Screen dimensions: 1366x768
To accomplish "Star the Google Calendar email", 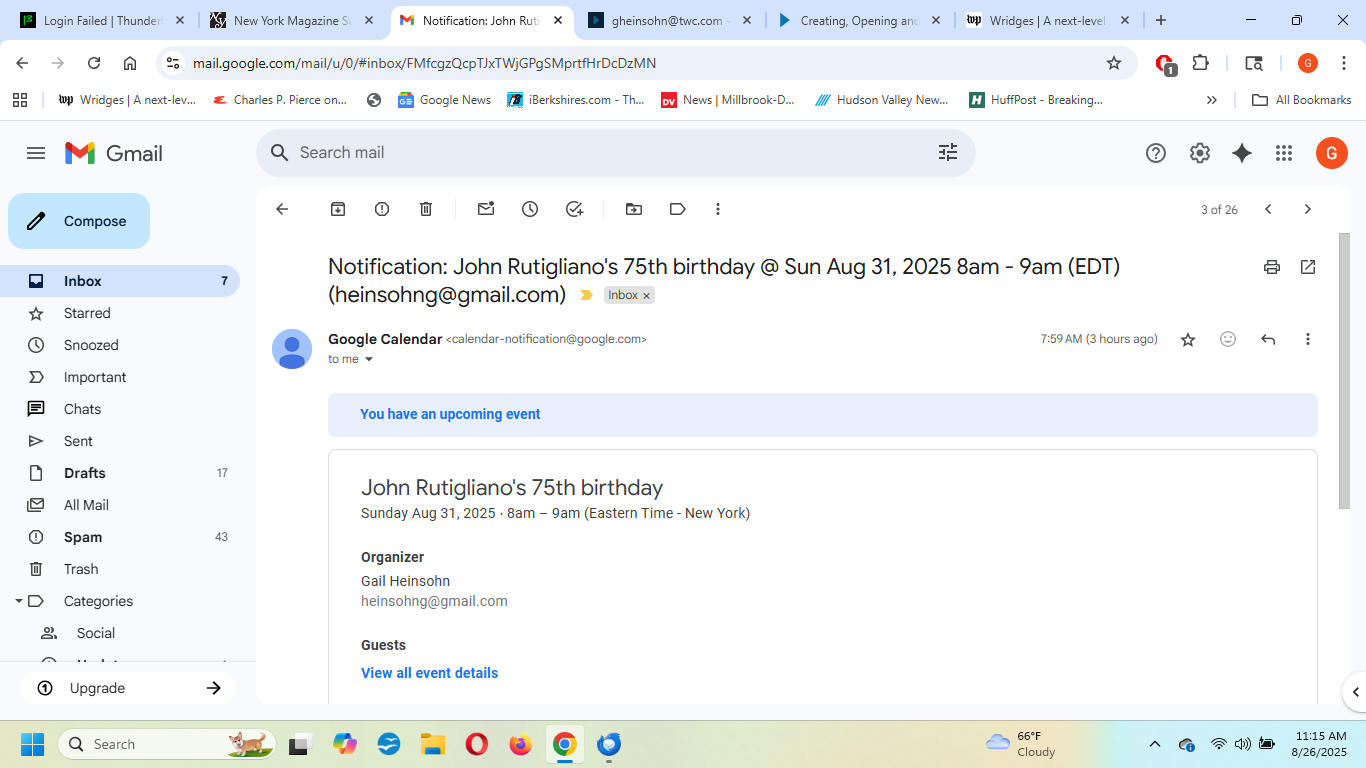I will tap(1188, 340).
